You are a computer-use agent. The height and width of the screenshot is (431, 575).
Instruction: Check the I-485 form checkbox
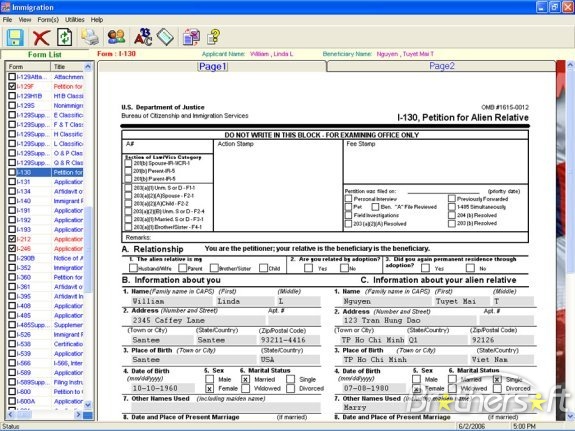click(12, 315)
